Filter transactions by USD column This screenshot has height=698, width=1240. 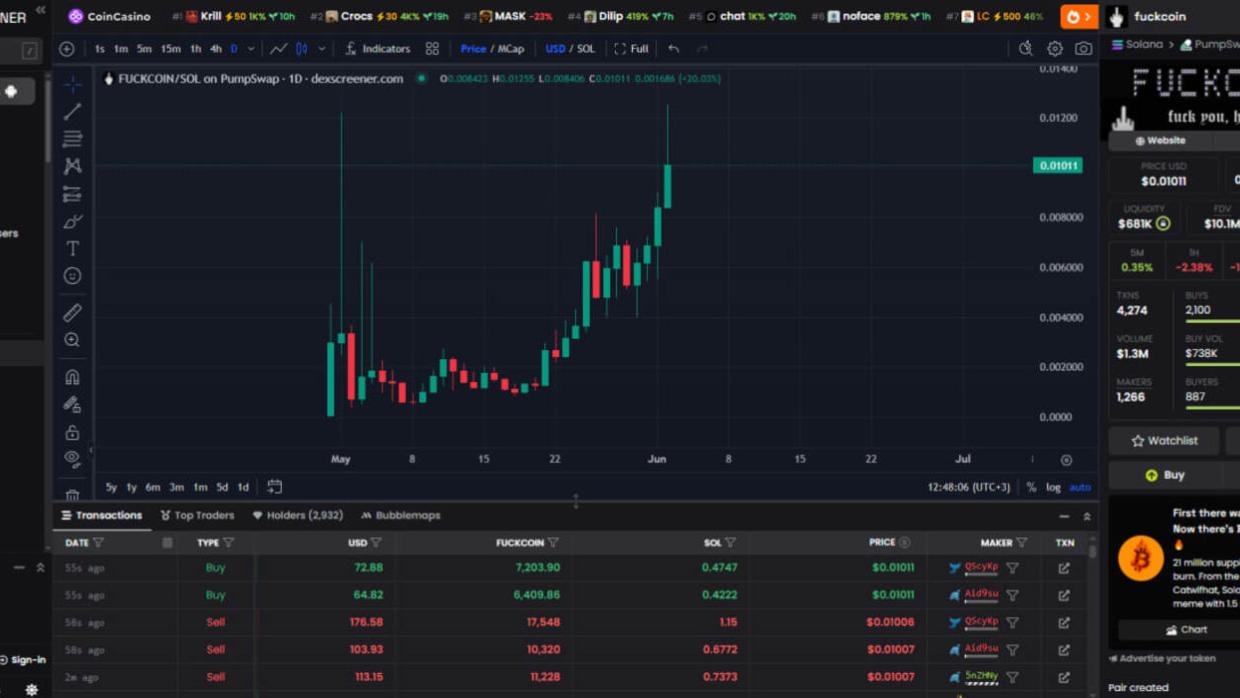[x=376, y=543]
